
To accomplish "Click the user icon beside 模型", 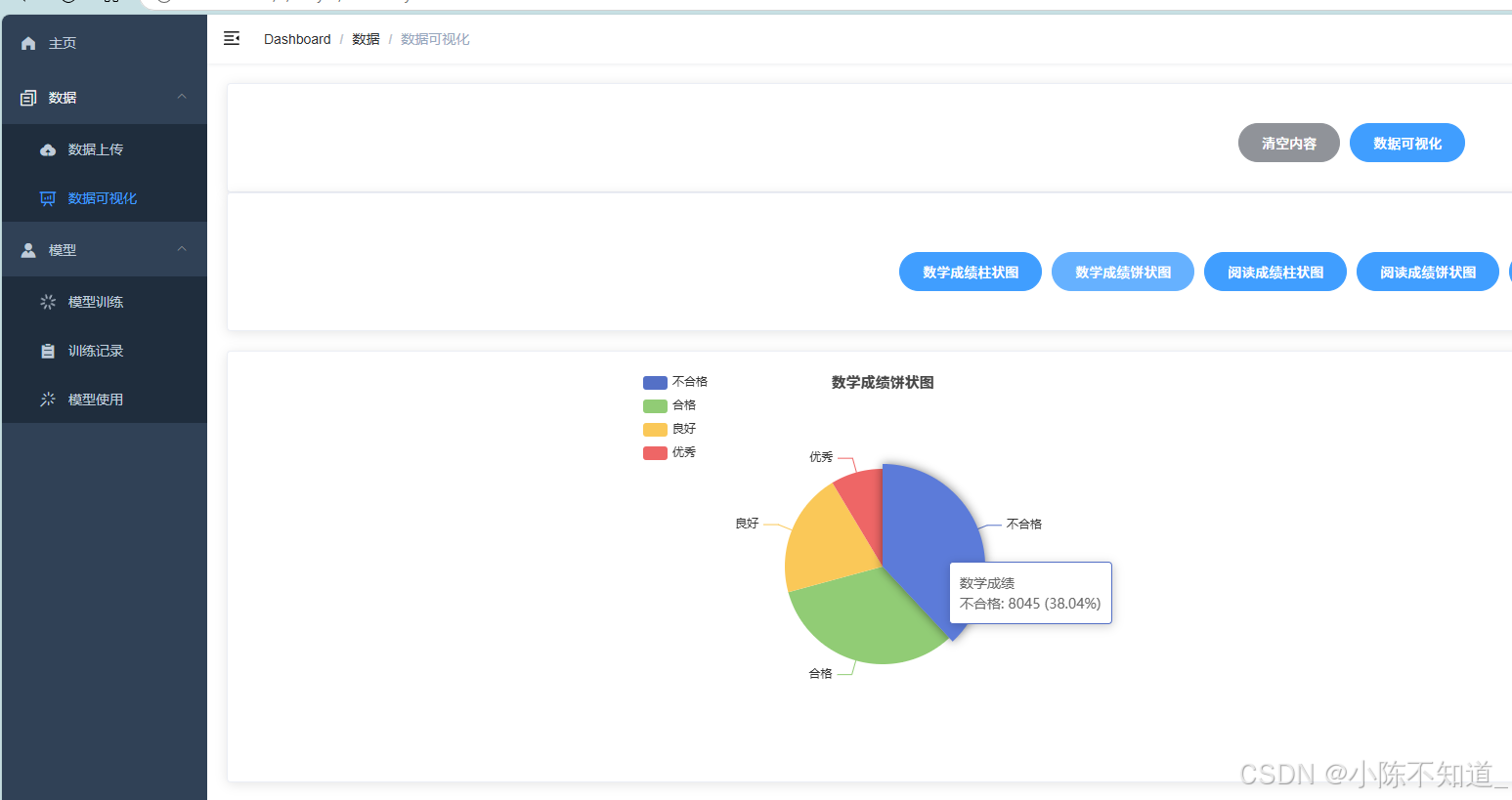I will point(28,250).
